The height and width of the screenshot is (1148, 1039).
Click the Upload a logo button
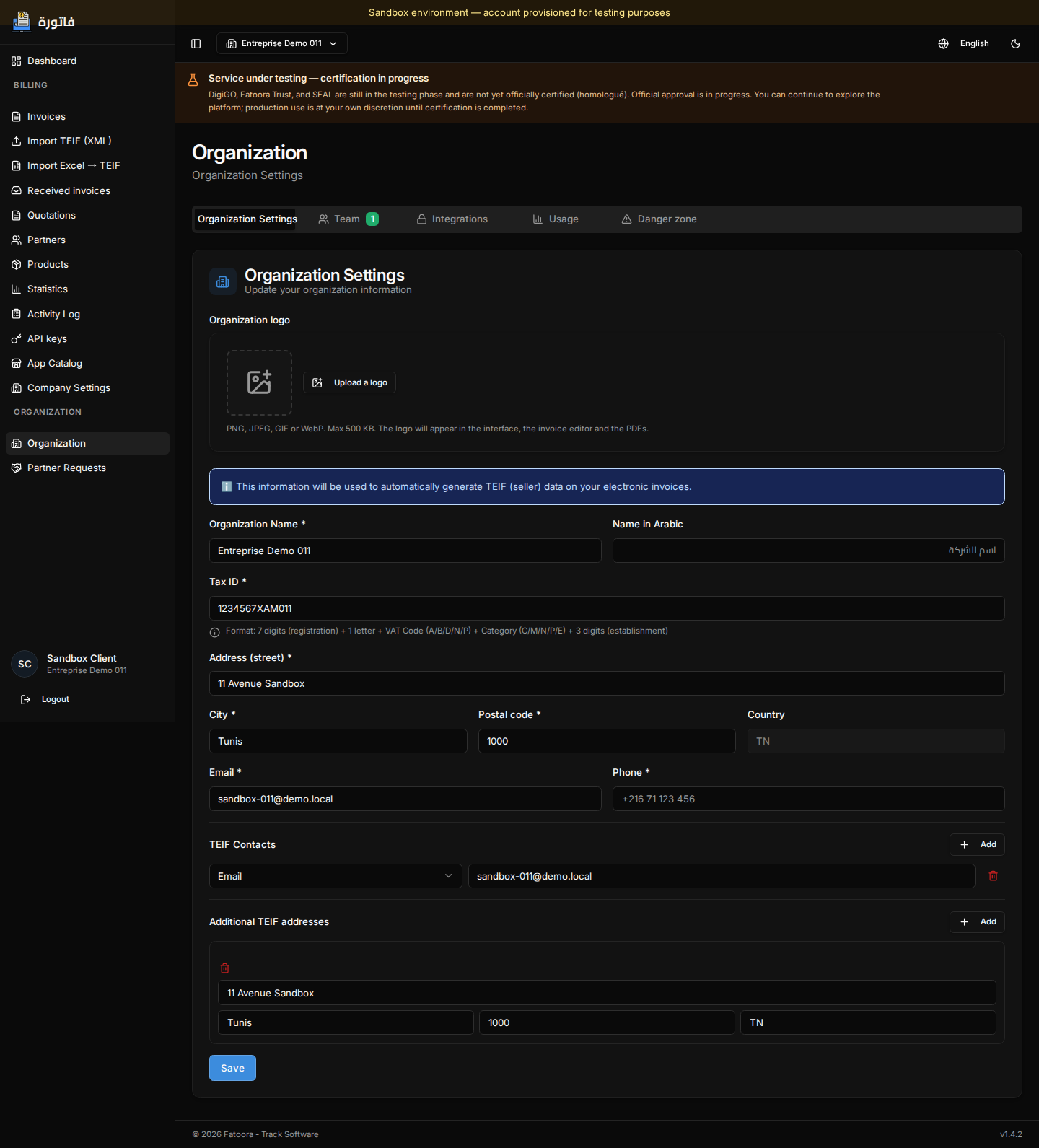click(x=349, y=382)
